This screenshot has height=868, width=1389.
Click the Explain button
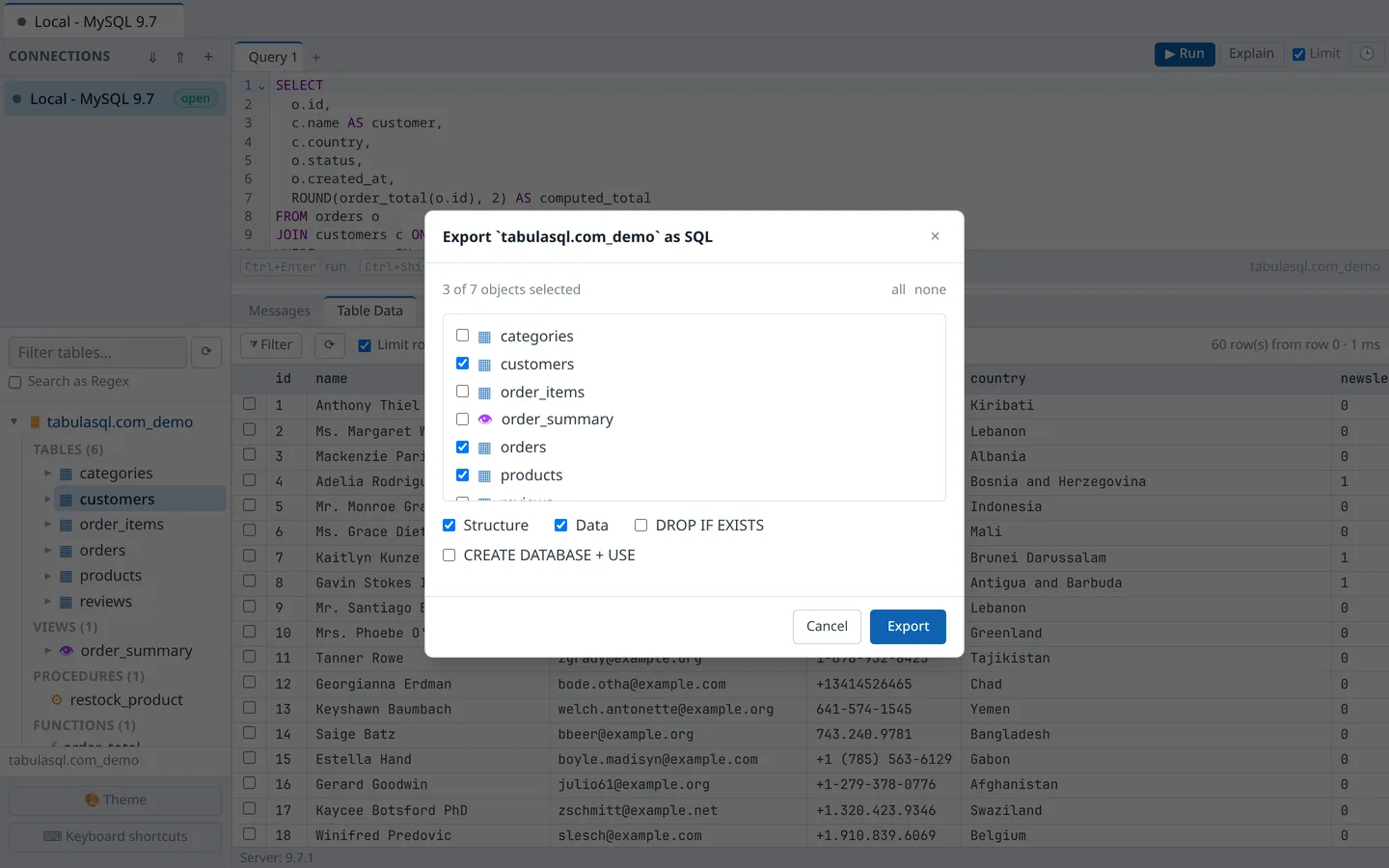1251,54
